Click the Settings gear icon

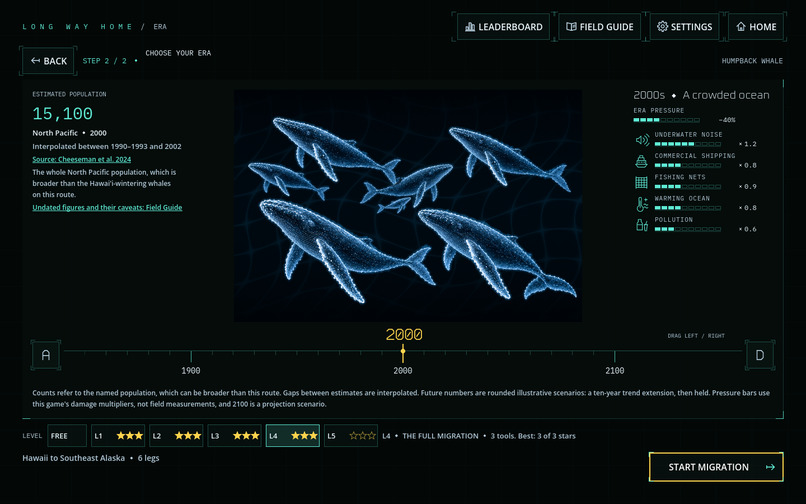click(663, 27)
